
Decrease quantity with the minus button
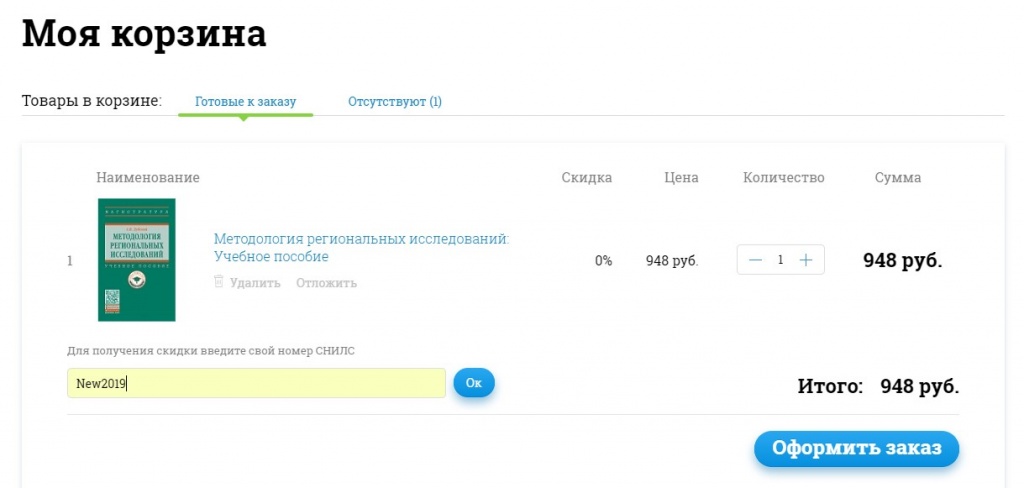tap(756, 260)
